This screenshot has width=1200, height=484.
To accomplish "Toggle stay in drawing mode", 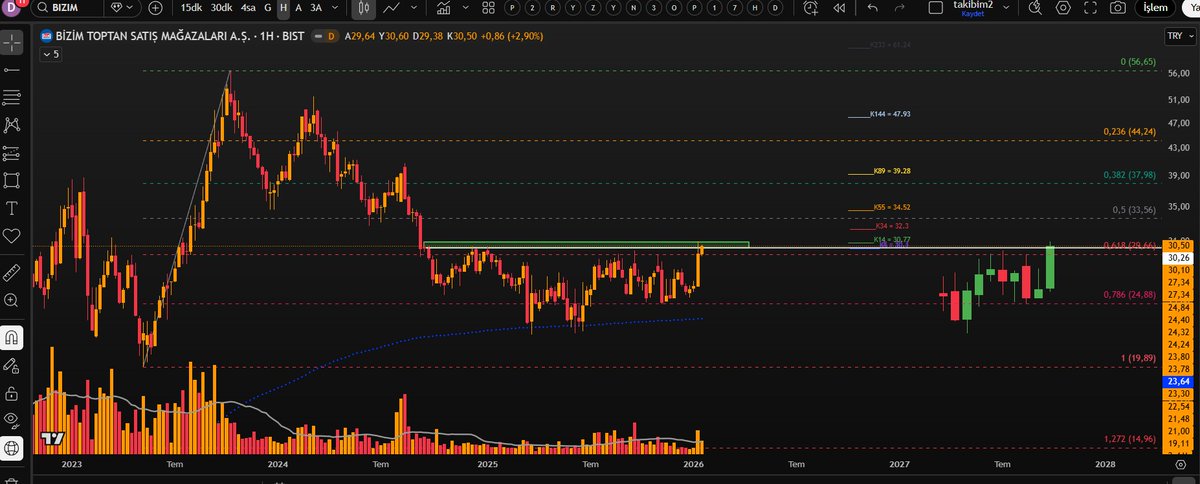I will (13, 365).
